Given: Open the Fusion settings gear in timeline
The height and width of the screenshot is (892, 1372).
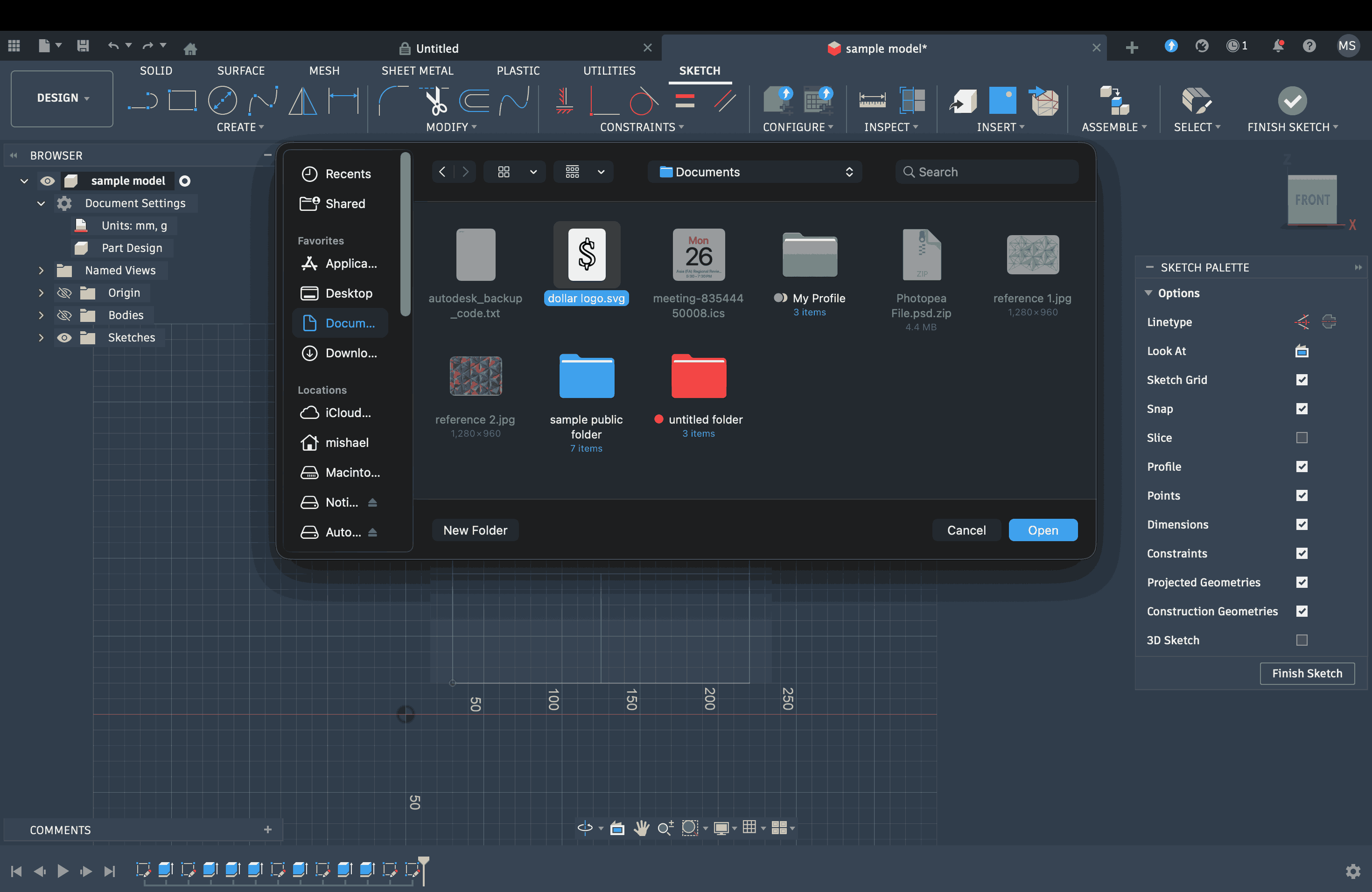Looking at the screenshot, I should tap(1353, 871).
